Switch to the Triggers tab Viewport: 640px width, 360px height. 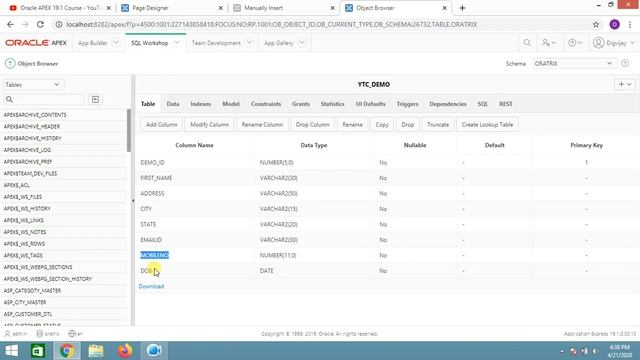(407, 104)
